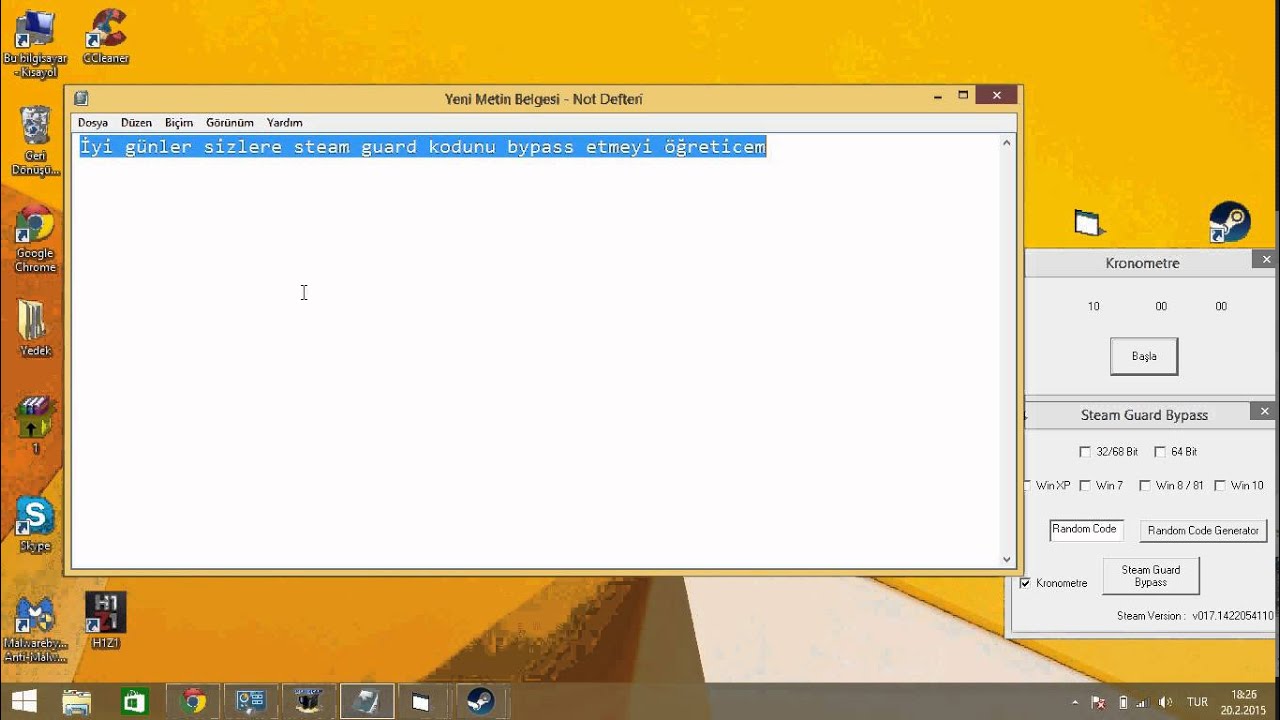Uncheck the Kronometre checkbox
Screen dimensions: 1280x720
pos(1025,583)
